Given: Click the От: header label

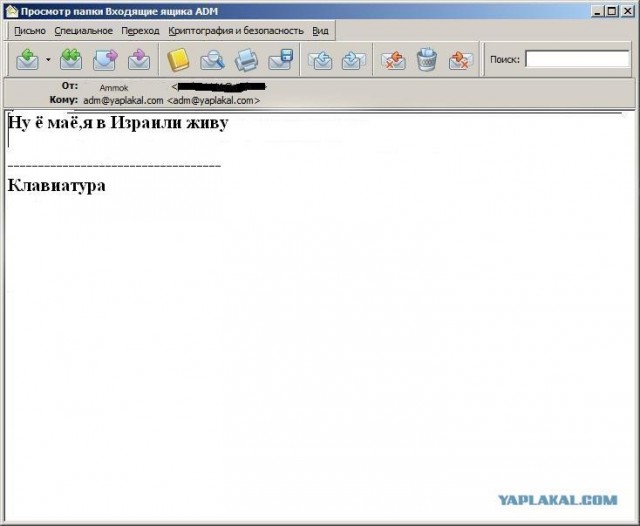Looking at the screenshot, I should click(x=70, y=86).
